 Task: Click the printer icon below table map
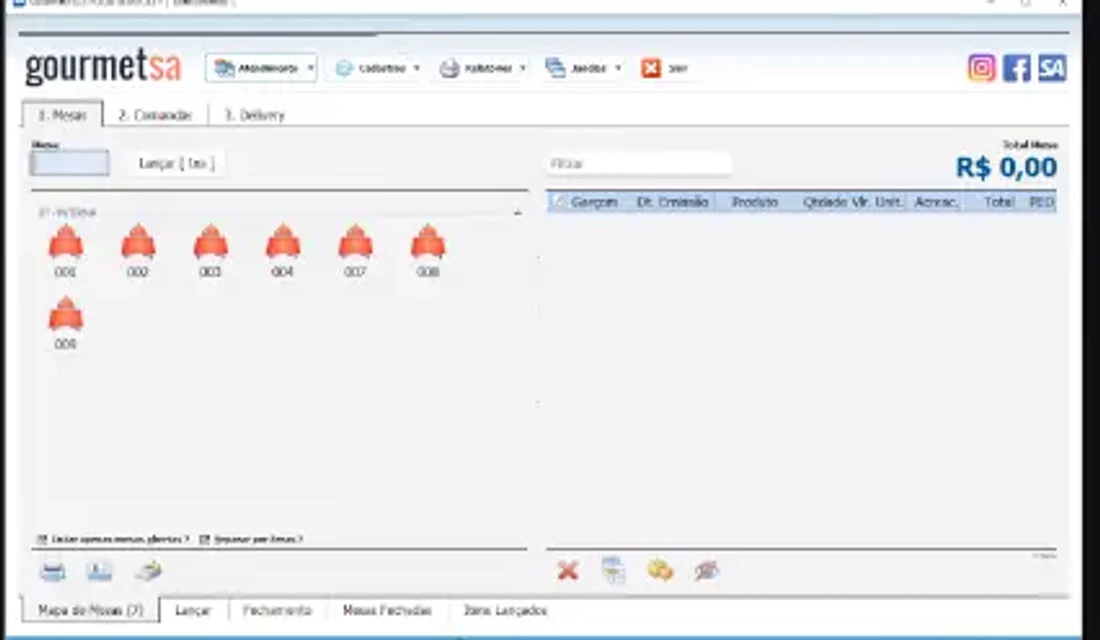coord(53,571)
